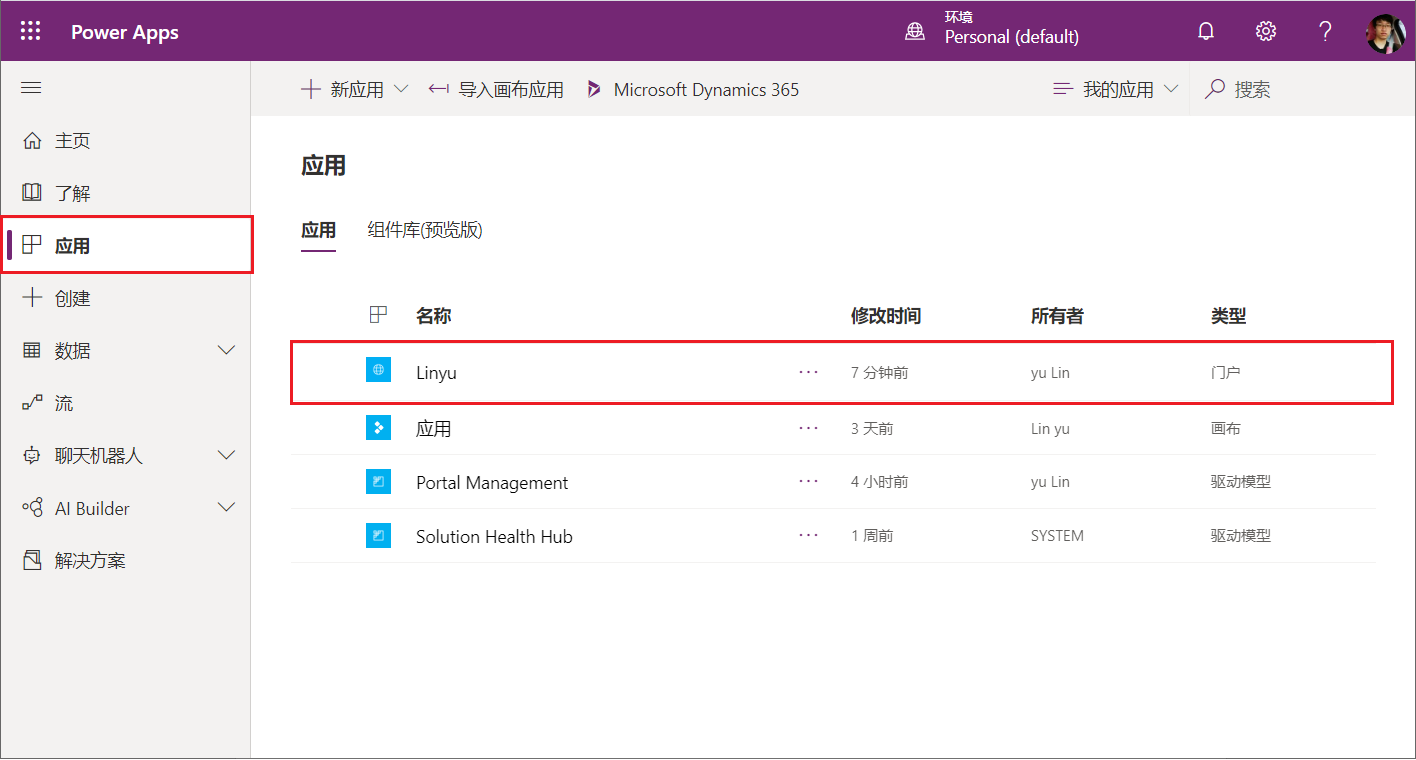
Task: Open the Solution Health Hub app name
Action: coord(494,536)
